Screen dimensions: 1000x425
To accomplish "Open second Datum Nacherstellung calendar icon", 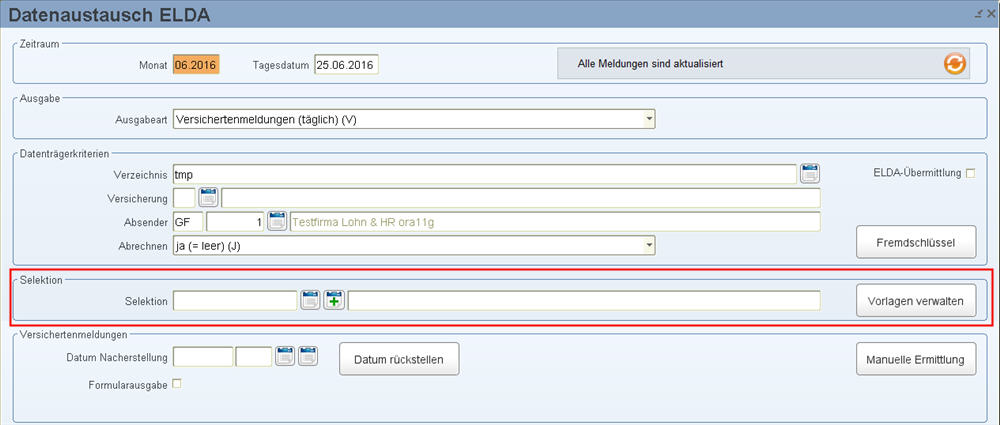I will click(308, 356).
